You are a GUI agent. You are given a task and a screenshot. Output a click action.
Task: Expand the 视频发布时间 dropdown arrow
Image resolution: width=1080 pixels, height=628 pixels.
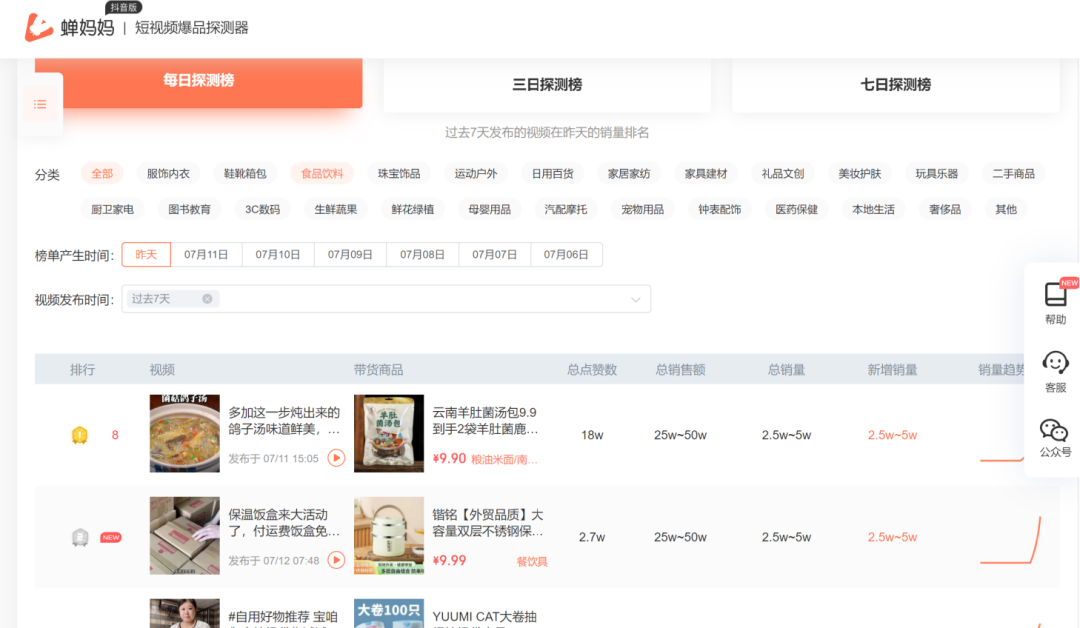(x=636, y=300)
